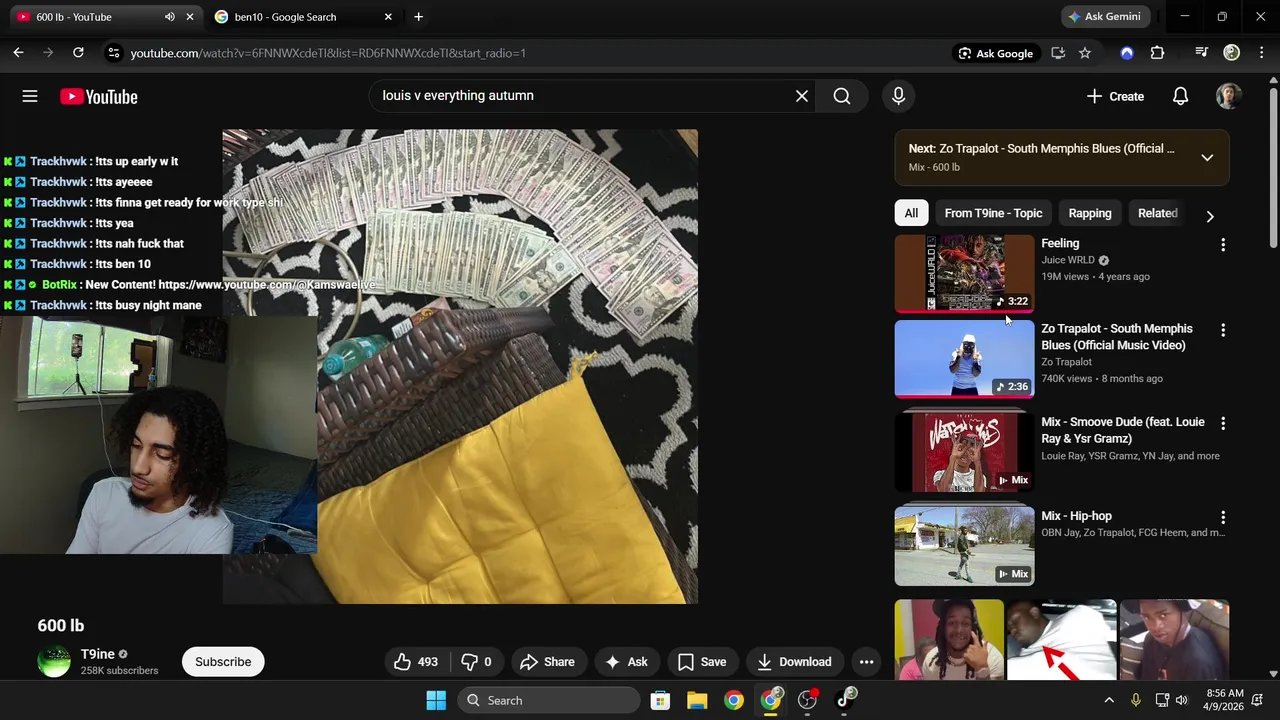Click Ask Gemini button

coord(1104,17)
